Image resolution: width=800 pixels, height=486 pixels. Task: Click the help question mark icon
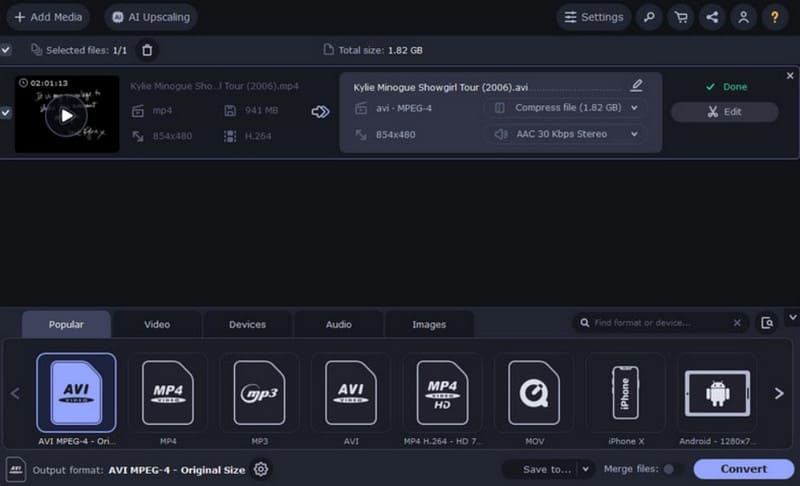click(774, 17)
